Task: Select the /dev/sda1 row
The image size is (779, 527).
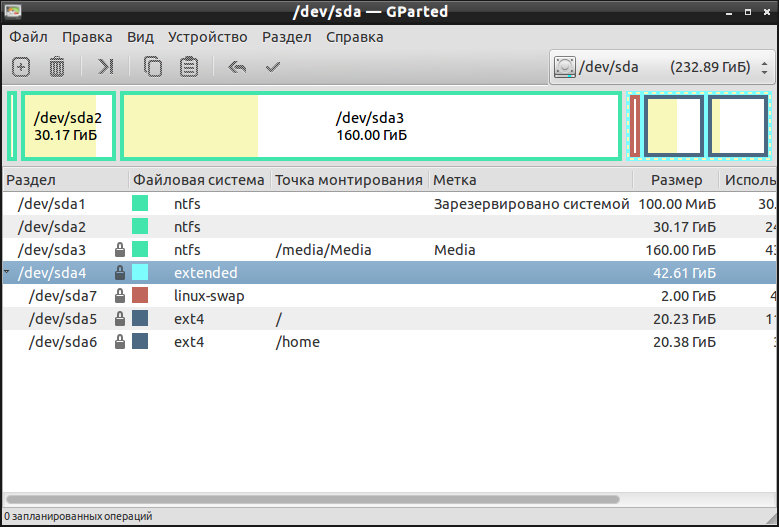Action: [x=390, y=203]
